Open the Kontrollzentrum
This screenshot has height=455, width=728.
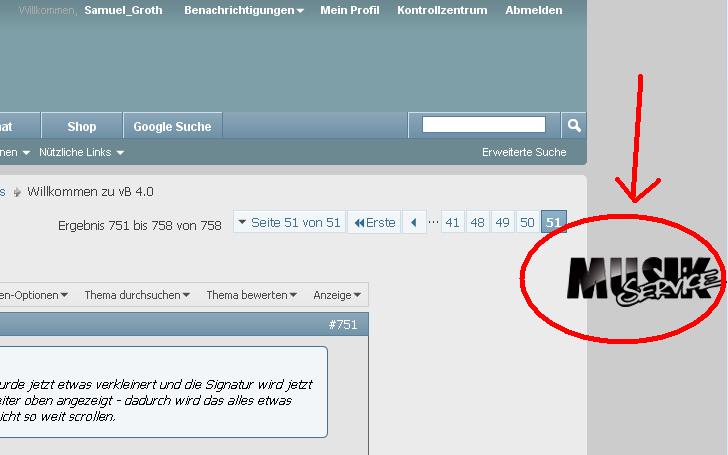(442, 10)
